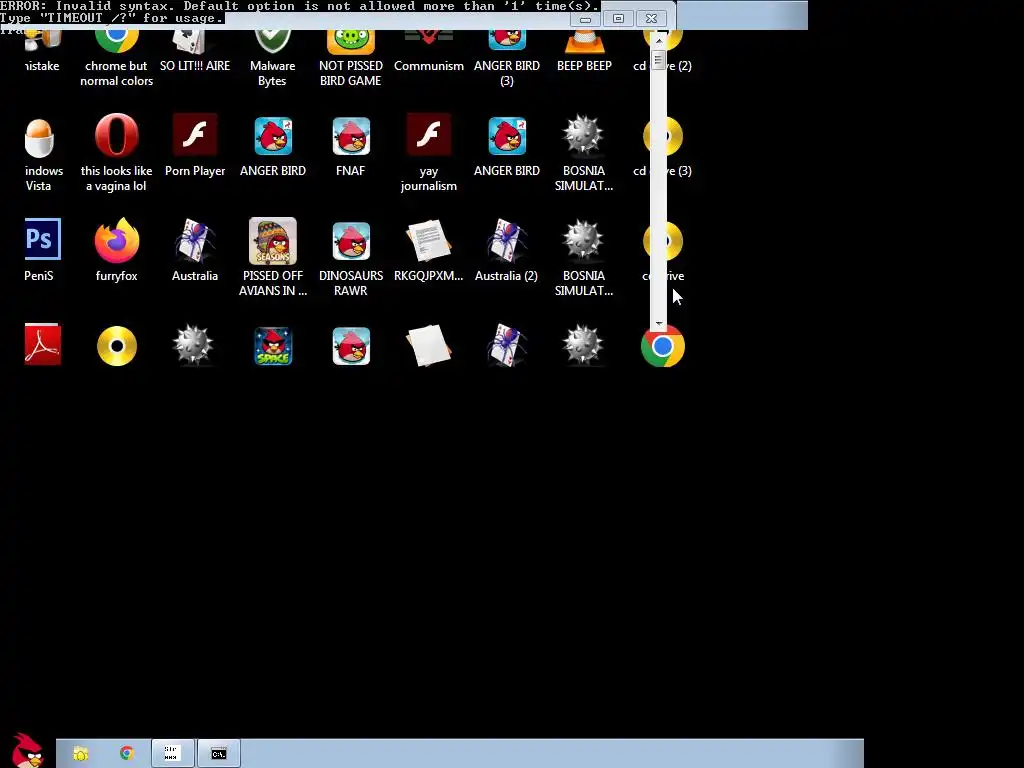Minimize the console window
The height and width of the screenshot is (768, 1024).
click(585, 19)
